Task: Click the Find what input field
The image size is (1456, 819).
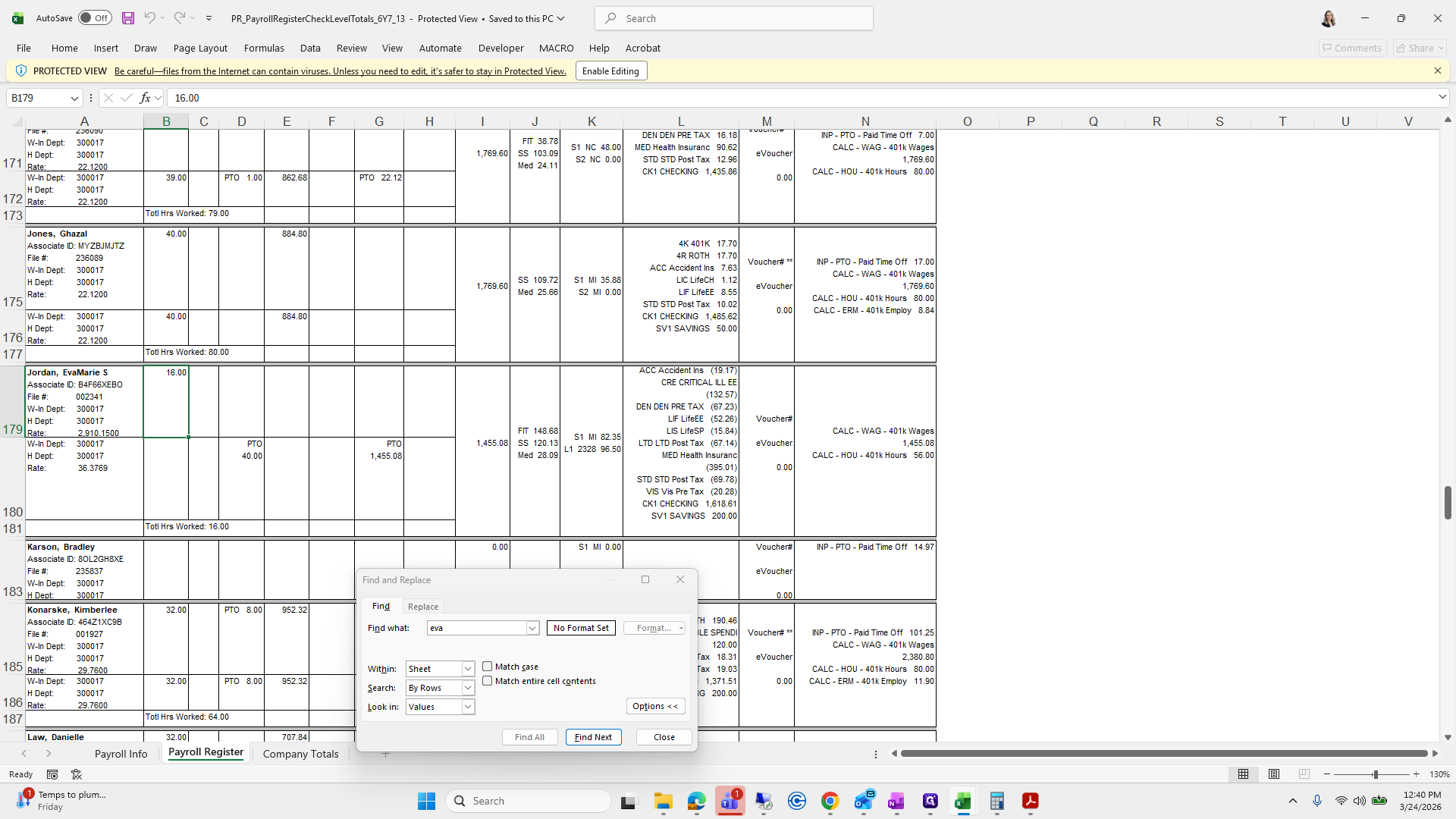Action: pos(476,628)
